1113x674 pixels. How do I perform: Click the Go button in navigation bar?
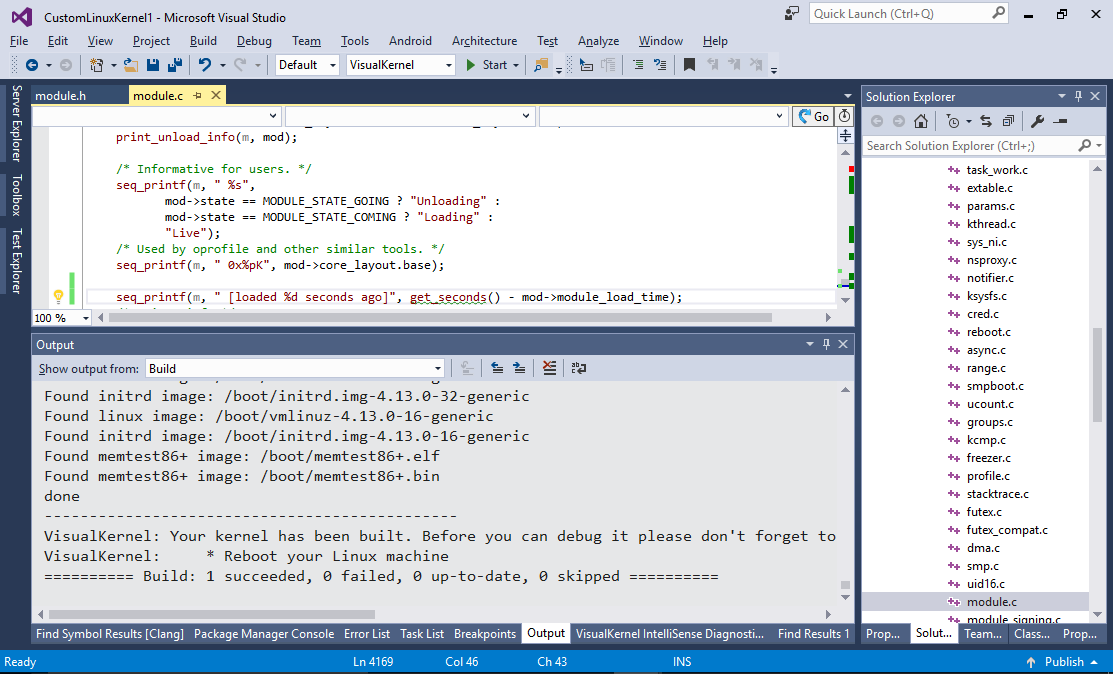813,116
